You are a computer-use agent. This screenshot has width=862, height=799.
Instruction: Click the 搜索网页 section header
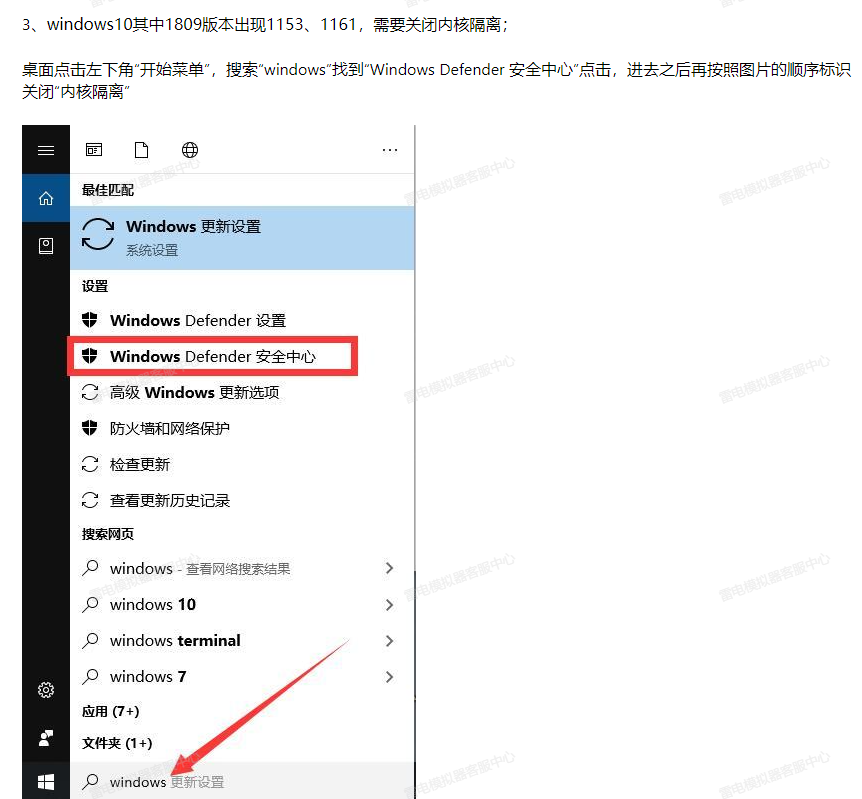click(x=108, y=534)
